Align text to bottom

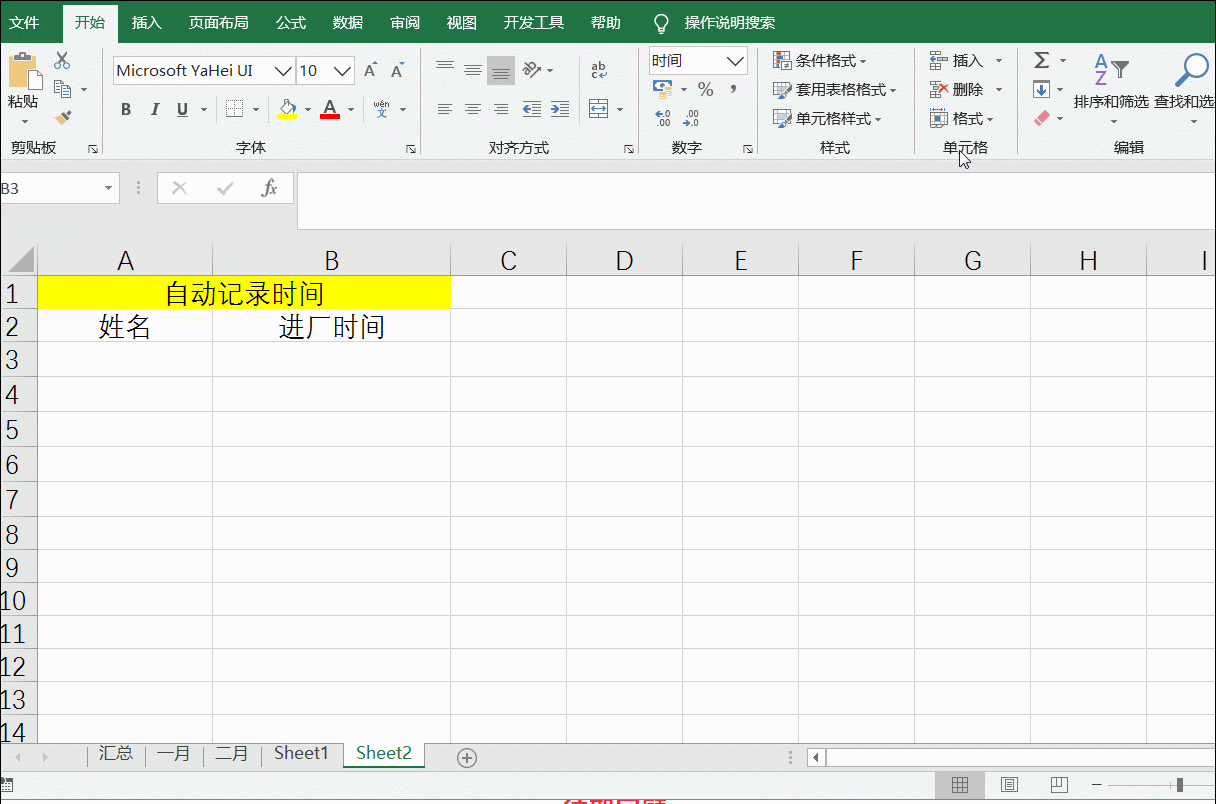point(501,70)
